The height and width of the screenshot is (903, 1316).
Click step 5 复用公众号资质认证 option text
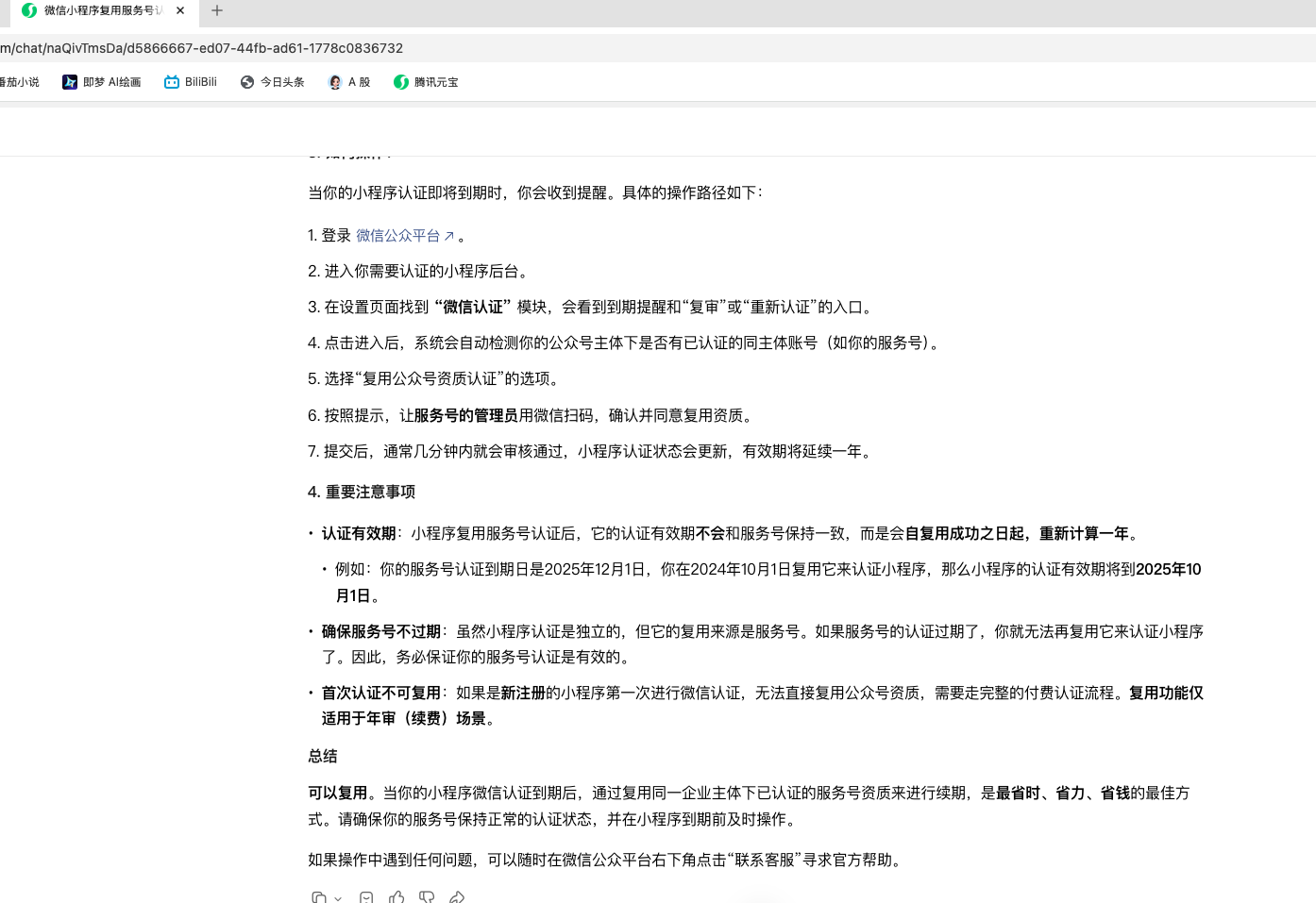click(433, 378)
